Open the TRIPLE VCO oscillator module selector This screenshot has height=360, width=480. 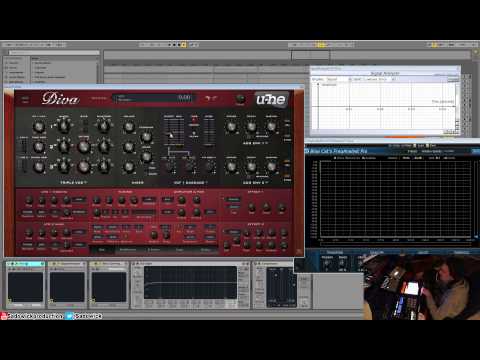point(73,183)
